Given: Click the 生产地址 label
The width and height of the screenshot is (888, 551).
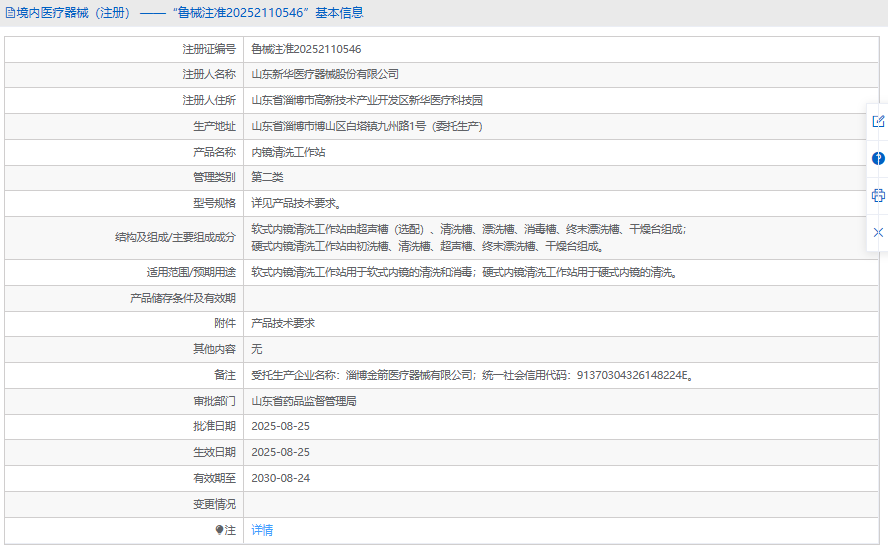Looking at the screenshot, I should pyautogui.click(x=215, y=126).
